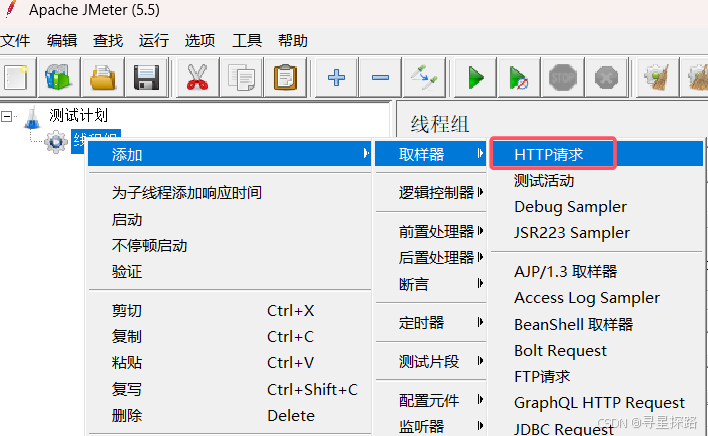Expand the 配置元件 submenu
Screen dimensions: 708x436
pyautogui.click(x=431, y=400)
